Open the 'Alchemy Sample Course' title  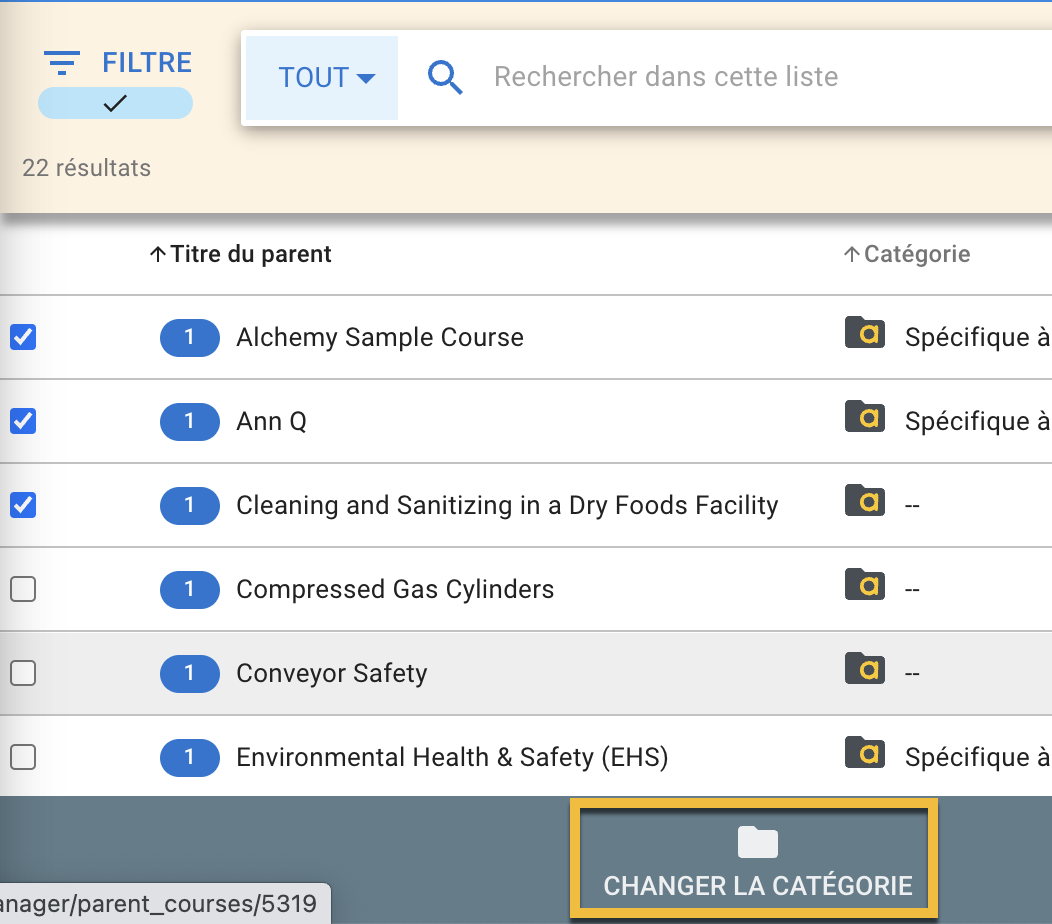[x=380, y=338]
